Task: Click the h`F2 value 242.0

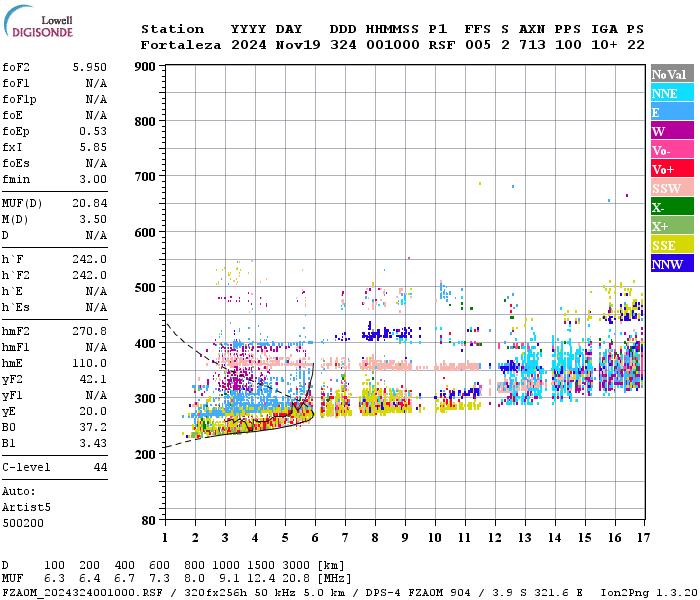Action: tap(90, 275)
